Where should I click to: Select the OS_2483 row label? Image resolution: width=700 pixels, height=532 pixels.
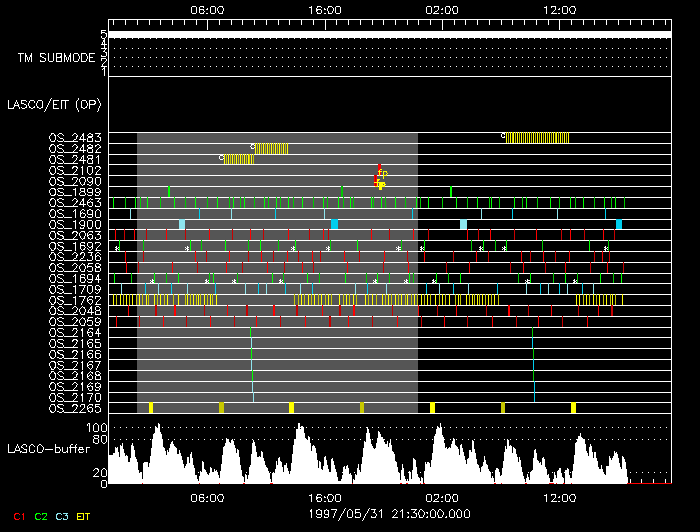74,138
